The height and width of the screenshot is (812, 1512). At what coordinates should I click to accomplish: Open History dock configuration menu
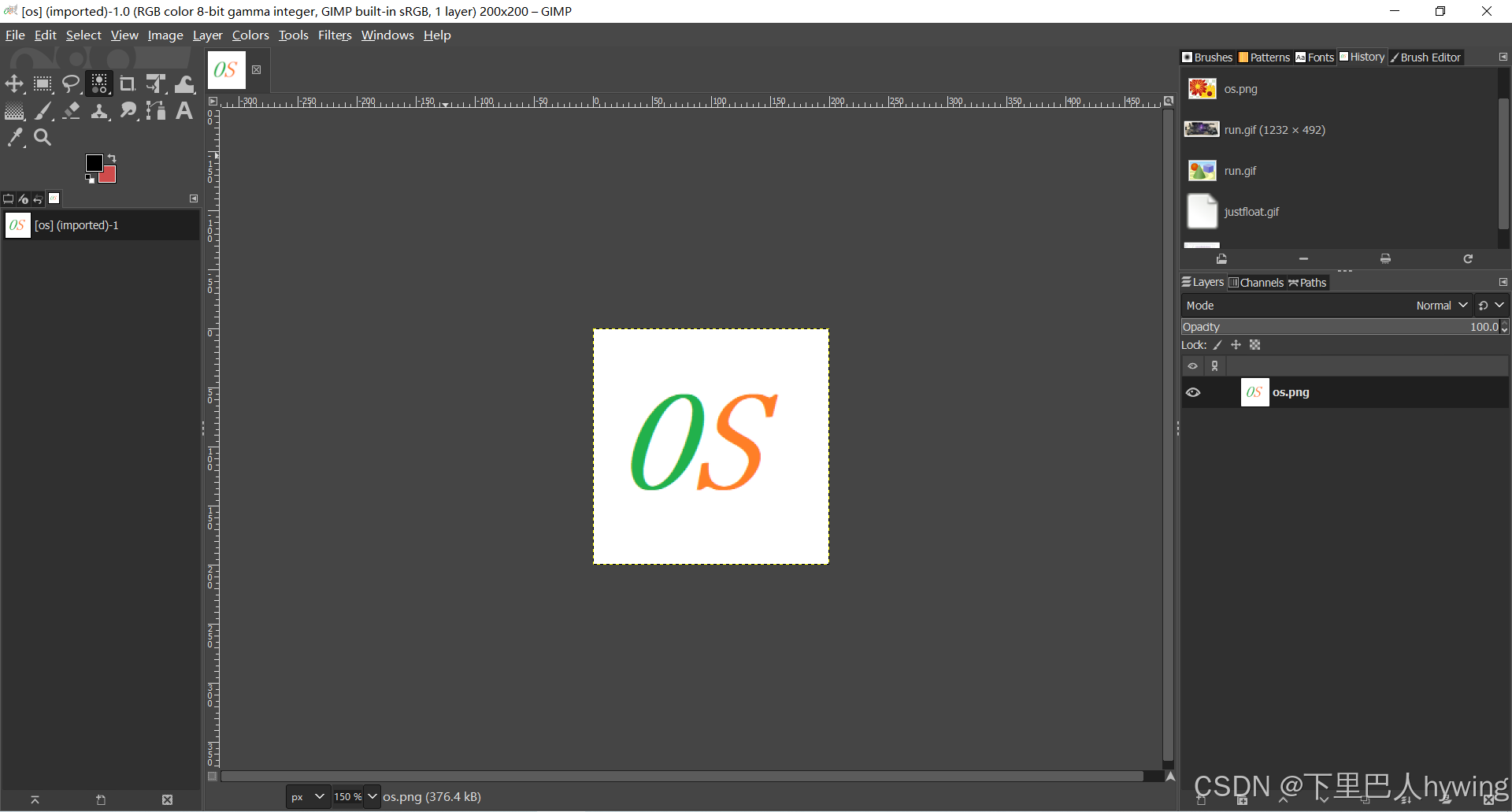coord(1503,57)
